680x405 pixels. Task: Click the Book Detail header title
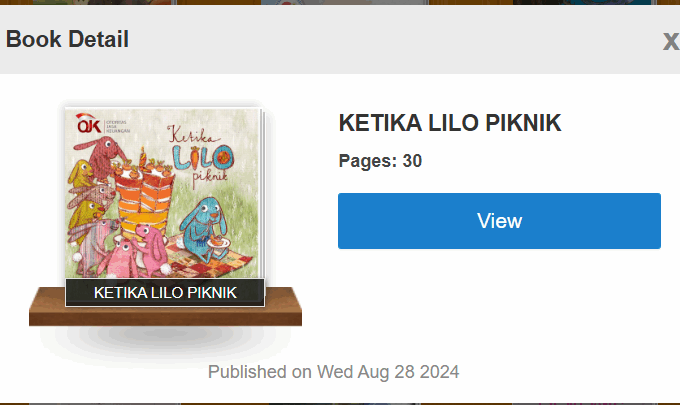[67, 40]
